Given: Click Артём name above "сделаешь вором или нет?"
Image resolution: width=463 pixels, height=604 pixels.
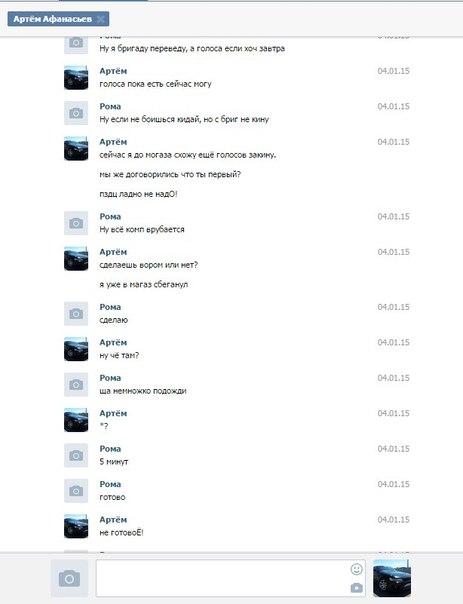Looking at the screenshot, I should coord(113,252).
